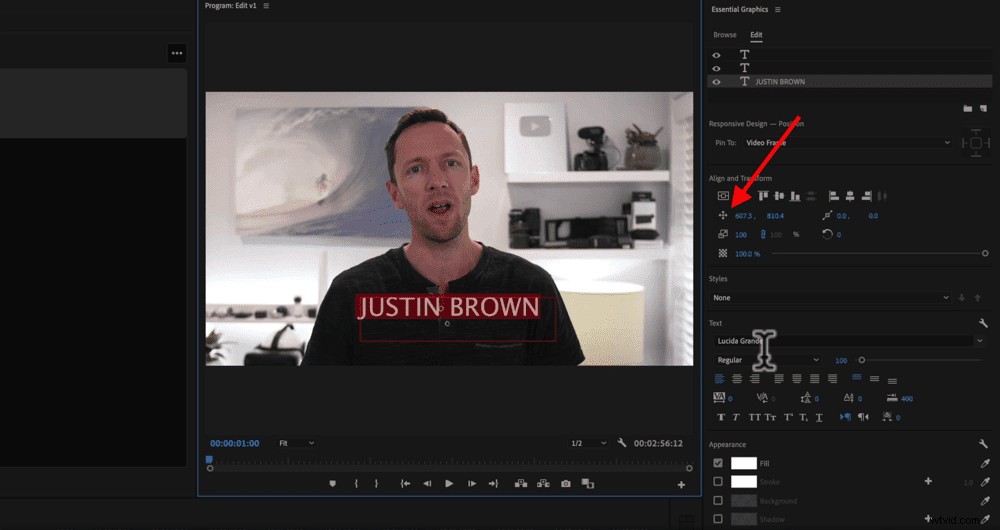
Task: Click the Create Group folder icon
Action: [x=967, y=108]
